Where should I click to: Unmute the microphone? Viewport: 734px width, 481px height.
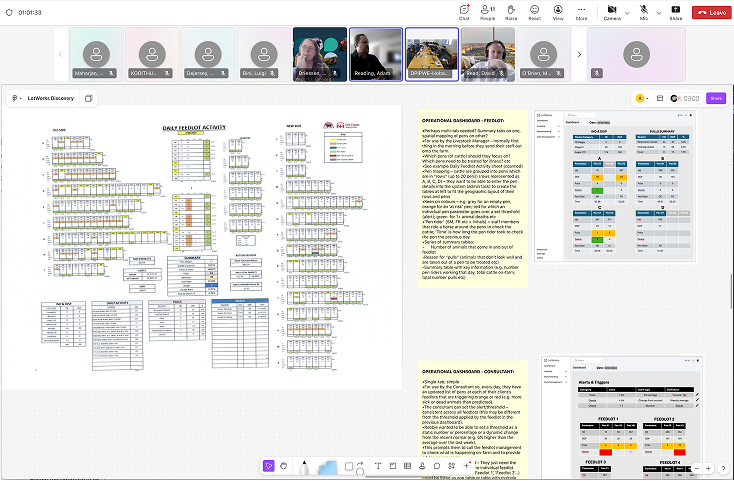coord(643,11)
